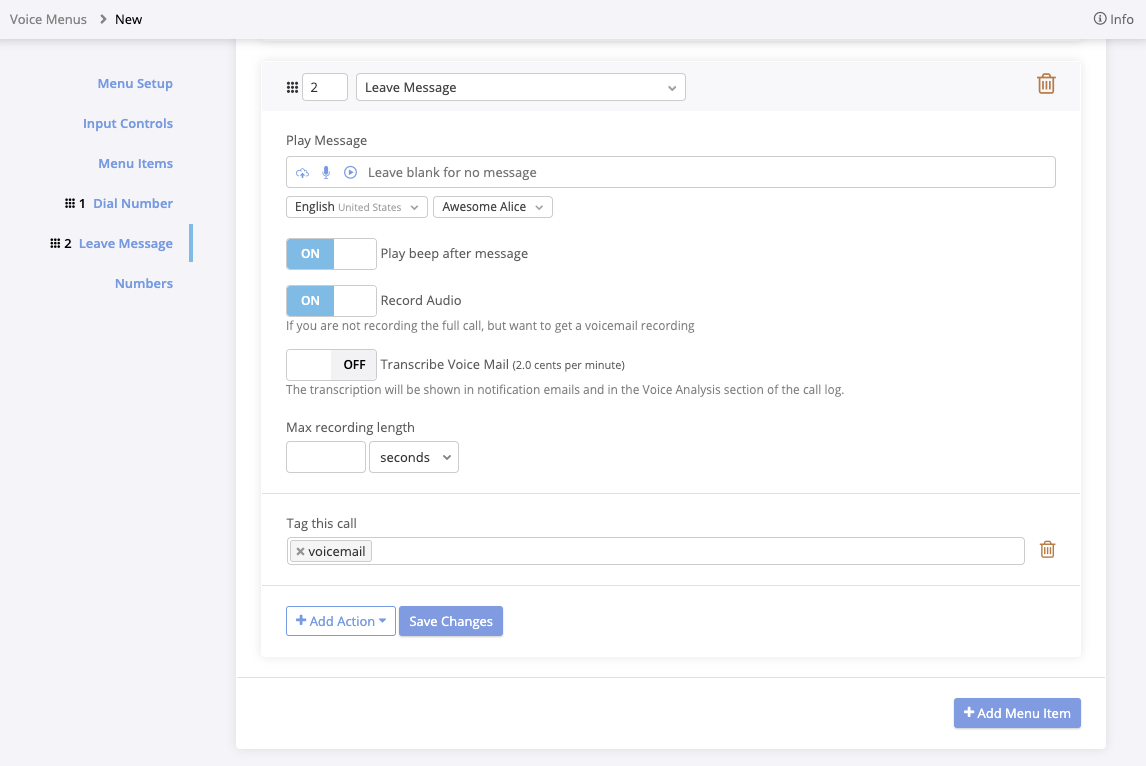
Task: Click the Save Changes button
Action: tap(451, 621)
